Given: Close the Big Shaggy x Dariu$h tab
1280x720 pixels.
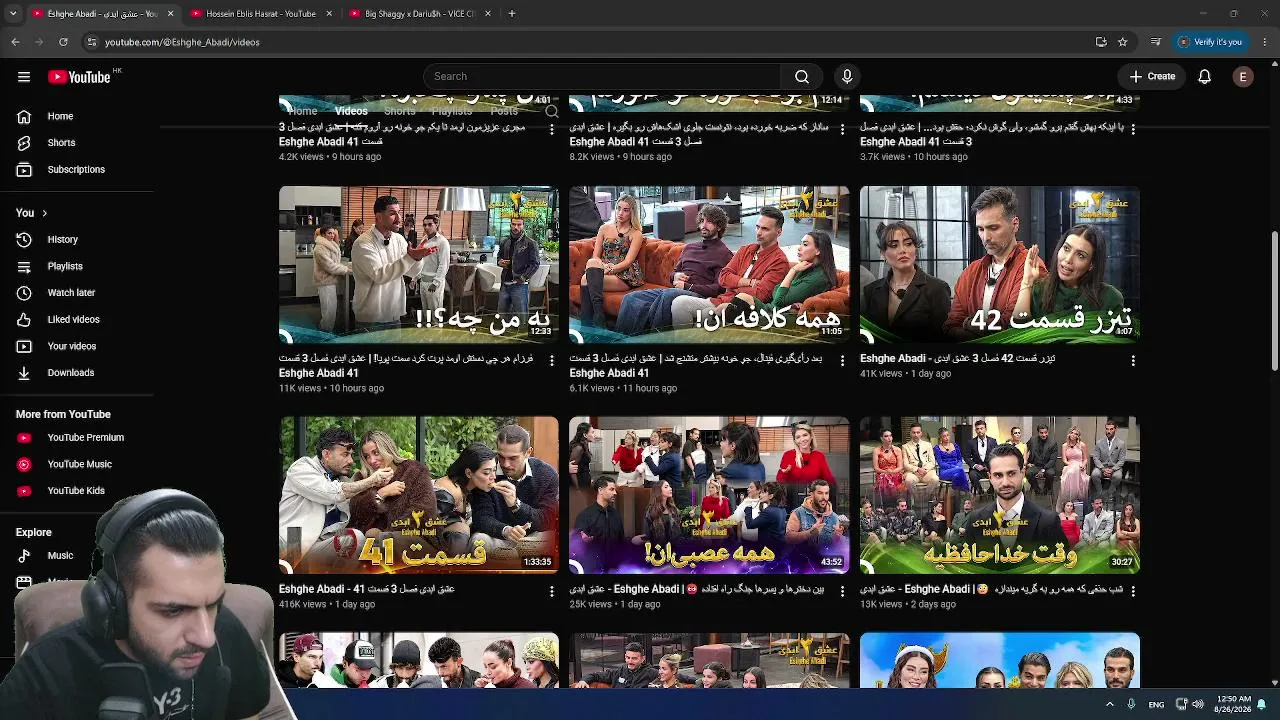Looking at the screenshot, I should tap(488, 14).
